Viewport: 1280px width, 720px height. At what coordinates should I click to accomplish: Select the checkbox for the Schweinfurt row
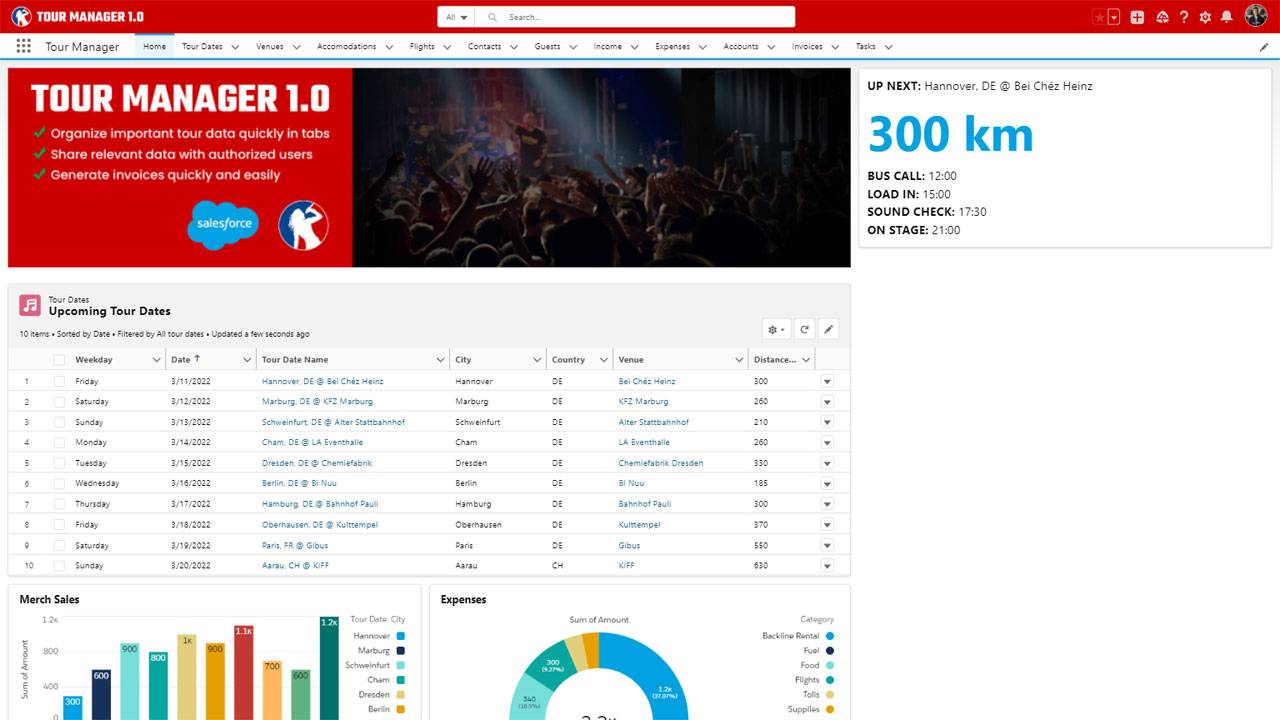click(x=59, y=422)
